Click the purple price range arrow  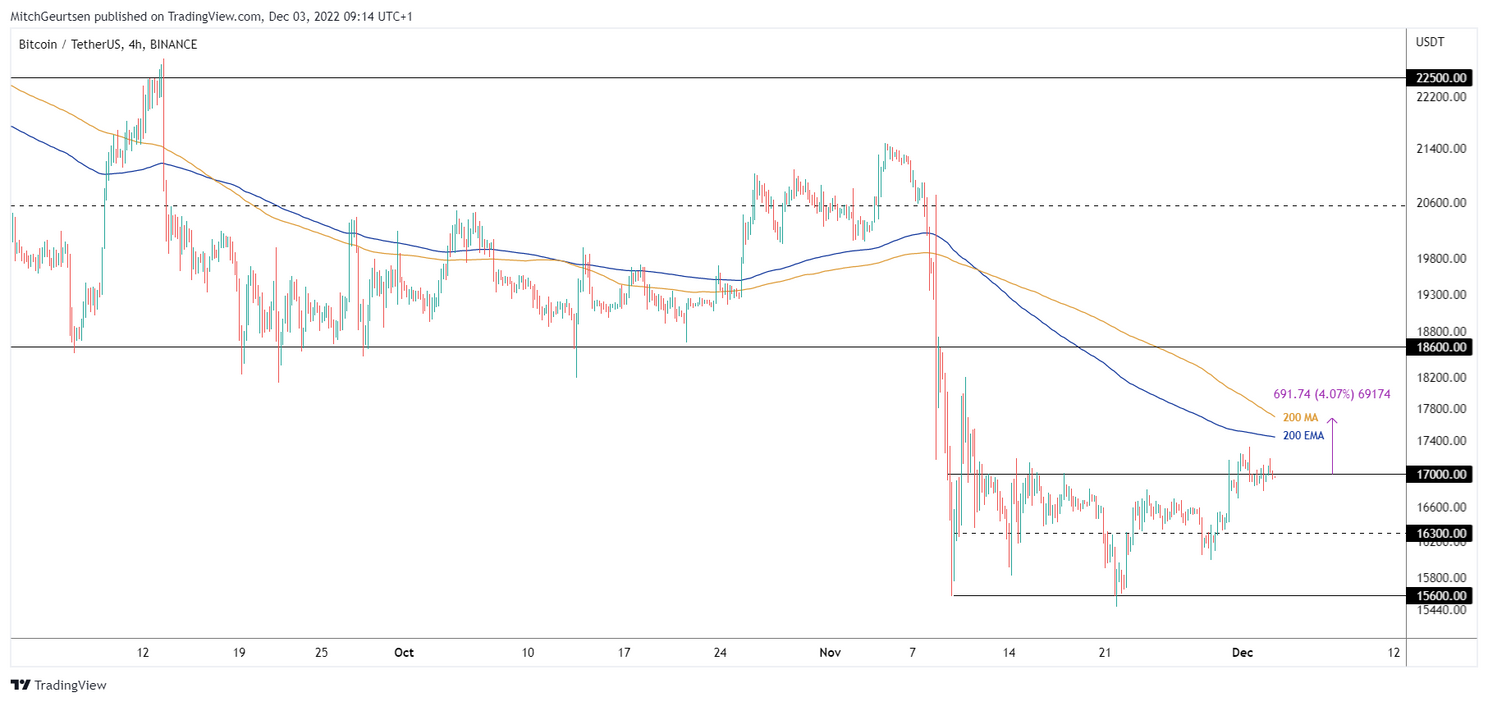(1332, 445)
